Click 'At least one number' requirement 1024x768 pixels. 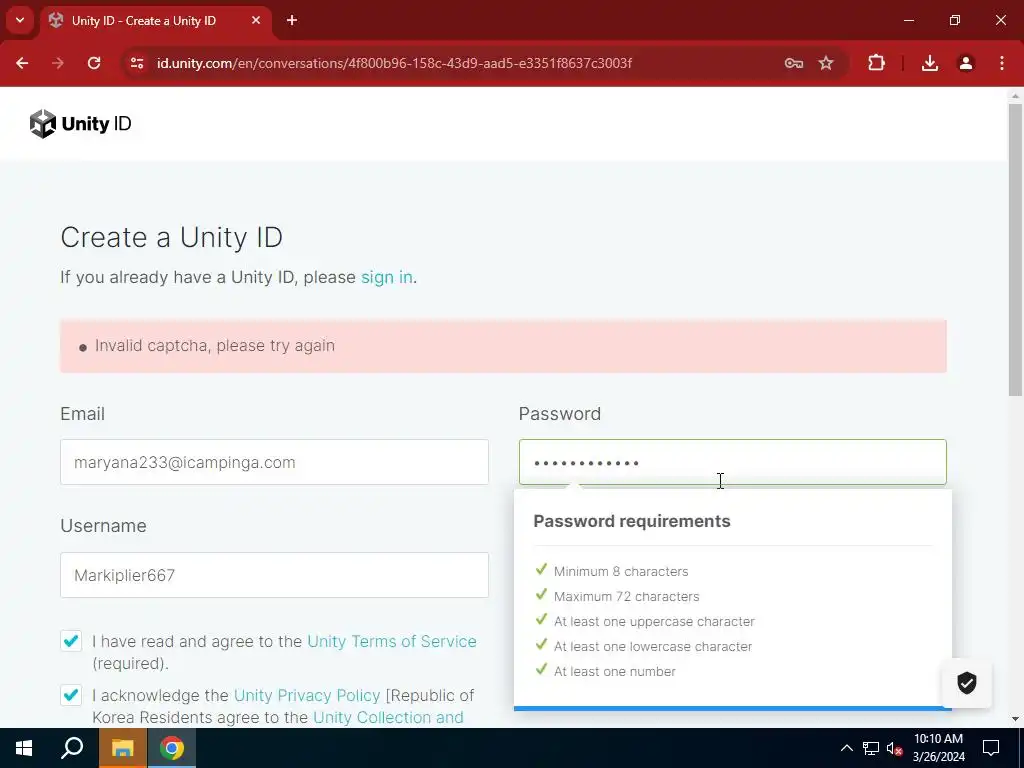tap(615, 671)
